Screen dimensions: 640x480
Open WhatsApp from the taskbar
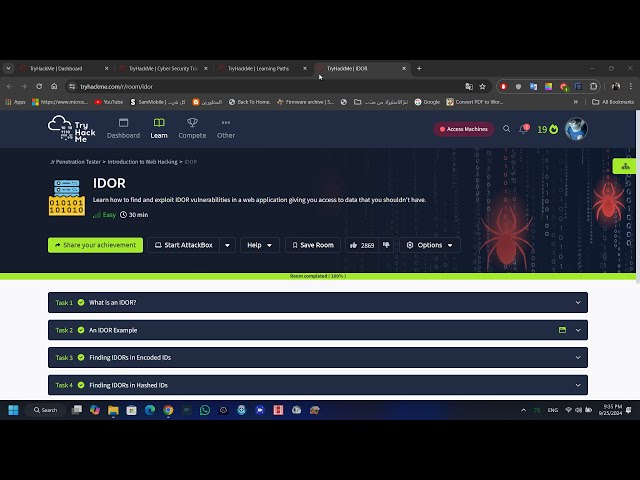point(205,410)
